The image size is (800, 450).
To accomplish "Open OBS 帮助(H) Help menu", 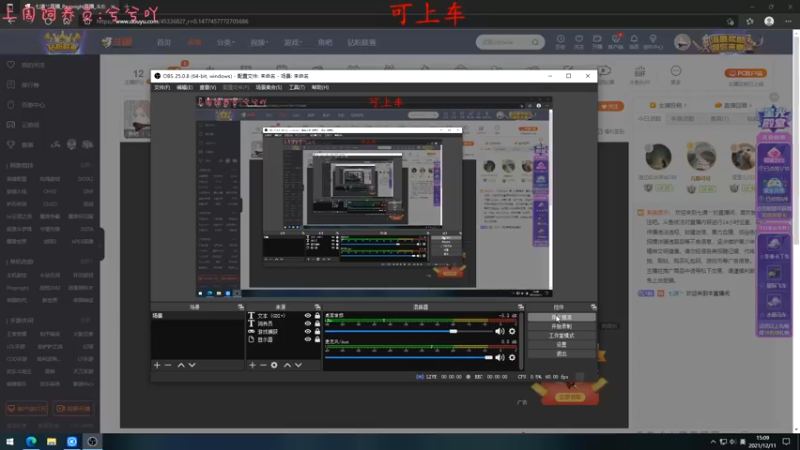I will point(320,87).
